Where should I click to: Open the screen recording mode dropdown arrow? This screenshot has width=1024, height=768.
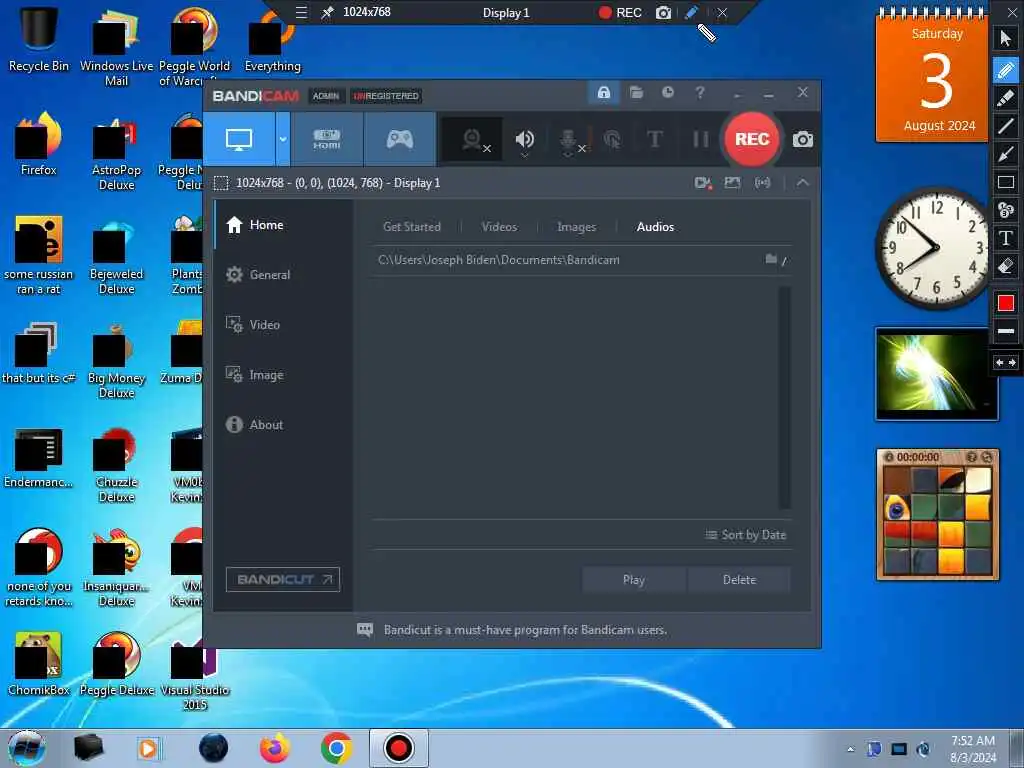coord(283,139)
